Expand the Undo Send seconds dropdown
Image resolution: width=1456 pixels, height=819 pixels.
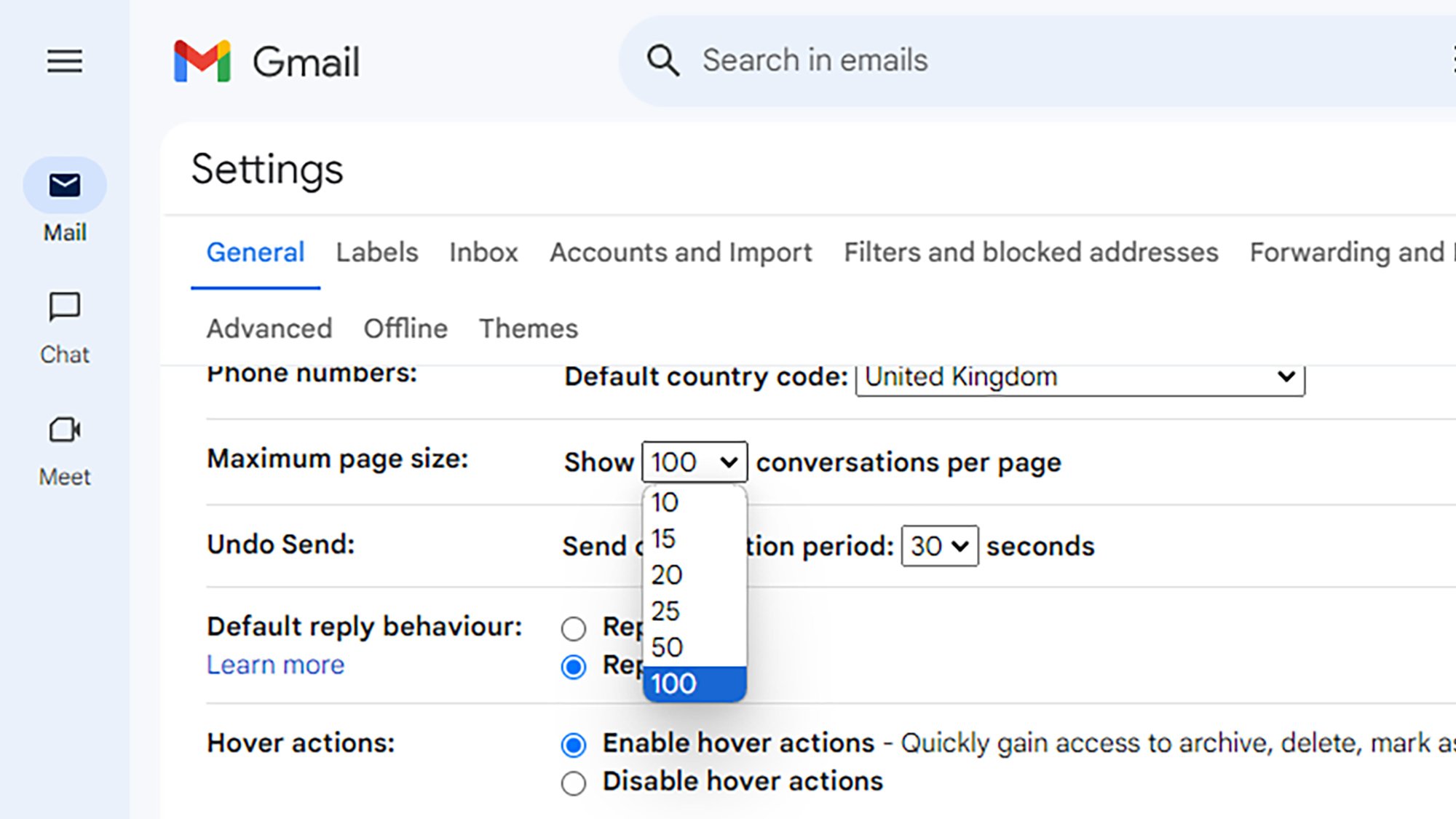pyautogui.click(x=938, y=546)
